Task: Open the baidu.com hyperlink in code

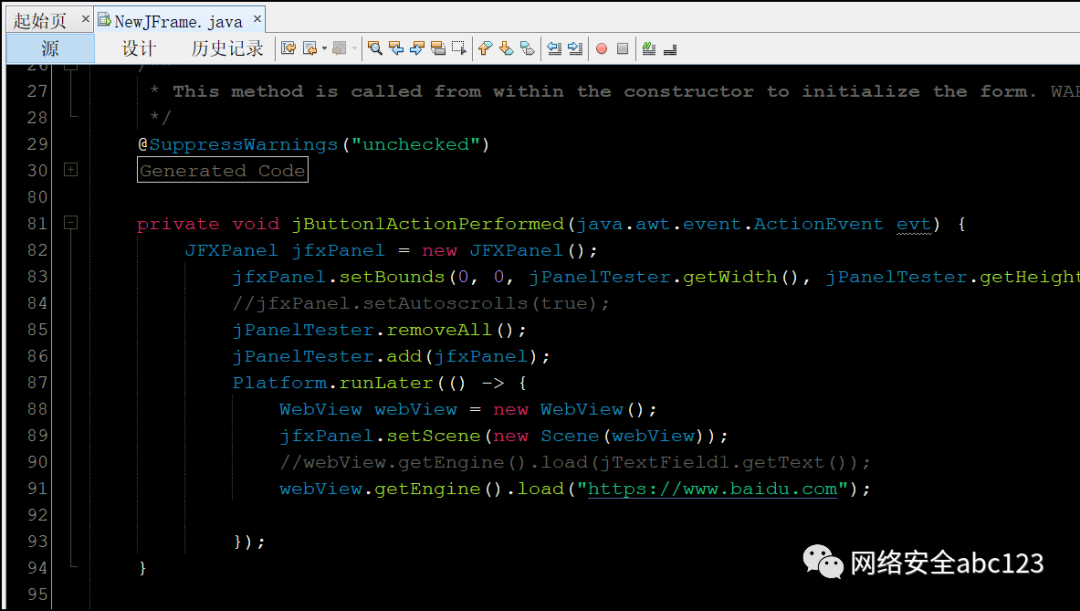Action: coord(712,488)
